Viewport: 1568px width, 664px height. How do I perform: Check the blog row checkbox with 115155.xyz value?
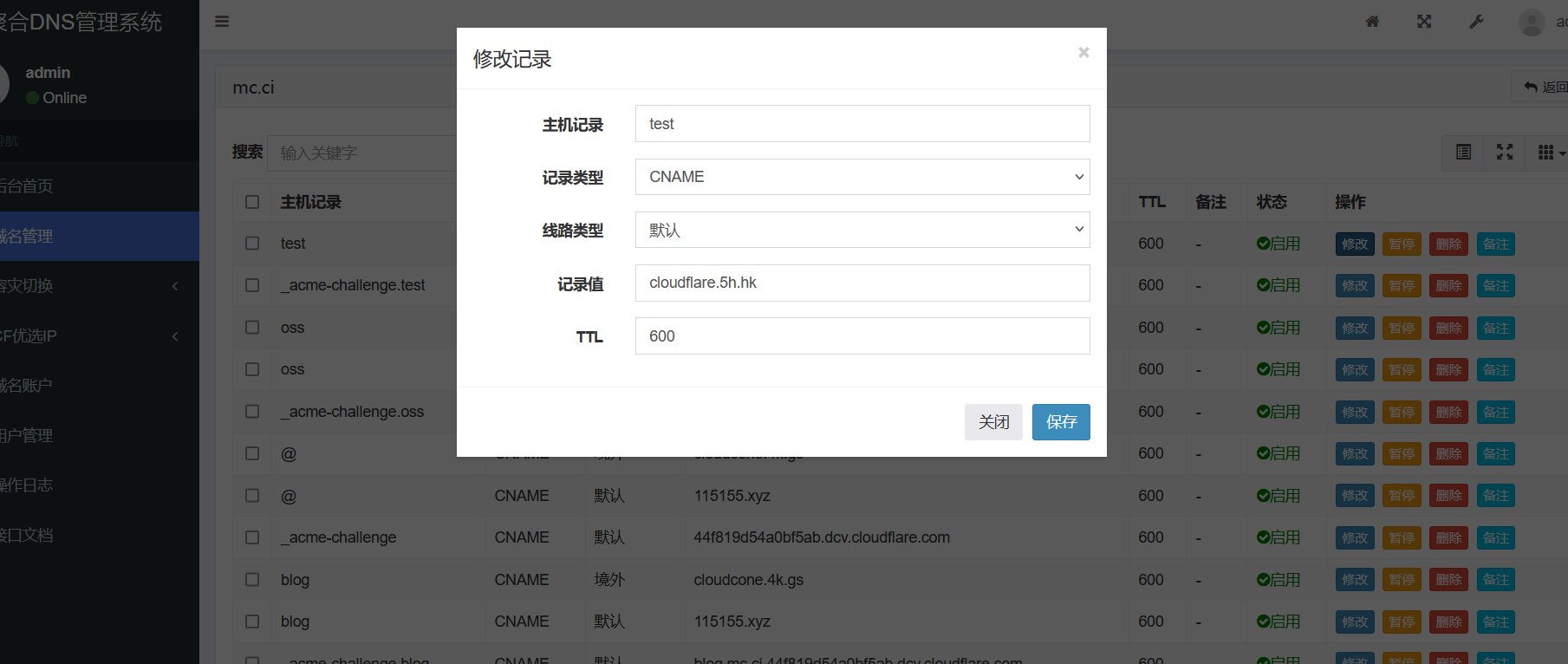(252, 622)
